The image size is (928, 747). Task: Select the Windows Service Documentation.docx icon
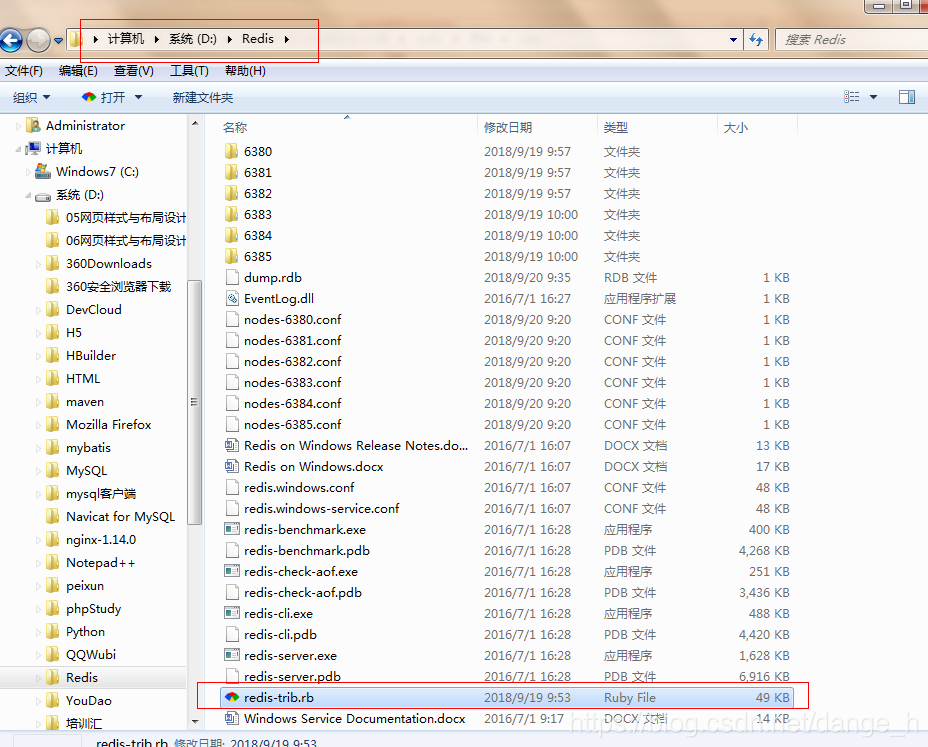(x=232, y=719)
